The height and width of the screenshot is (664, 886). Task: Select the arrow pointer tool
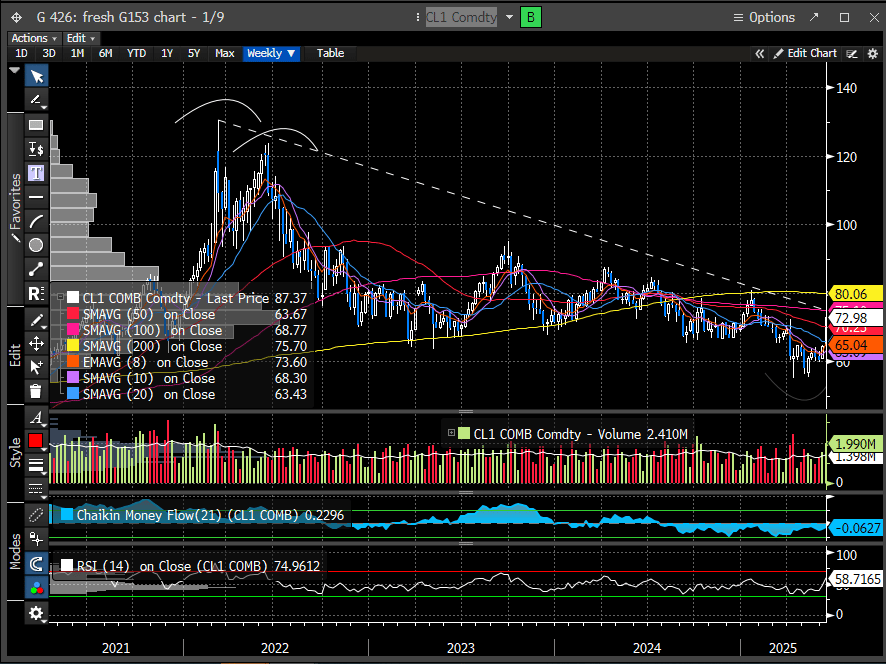[36, 77]
